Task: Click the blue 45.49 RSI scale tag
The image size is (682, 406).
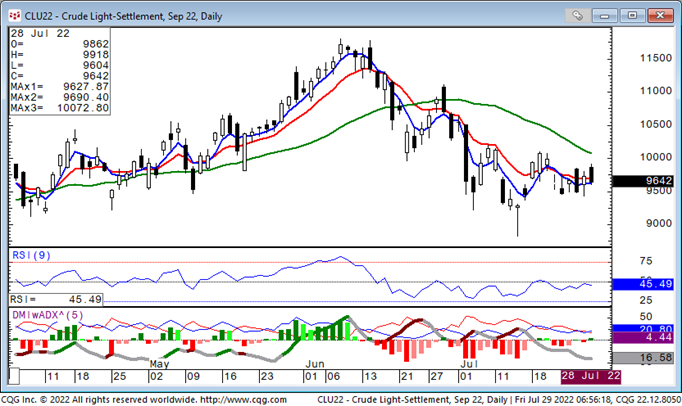Action: point(642,284)
